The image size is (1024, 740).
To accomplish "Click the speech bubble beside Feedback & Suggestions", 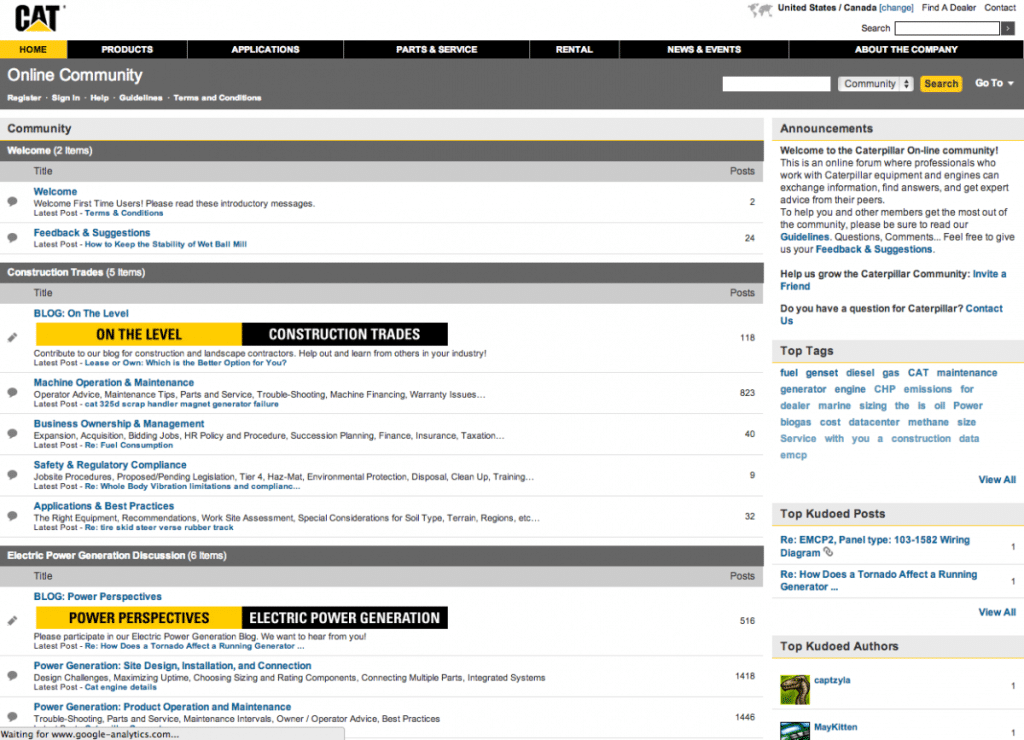I will click(12, 238).
